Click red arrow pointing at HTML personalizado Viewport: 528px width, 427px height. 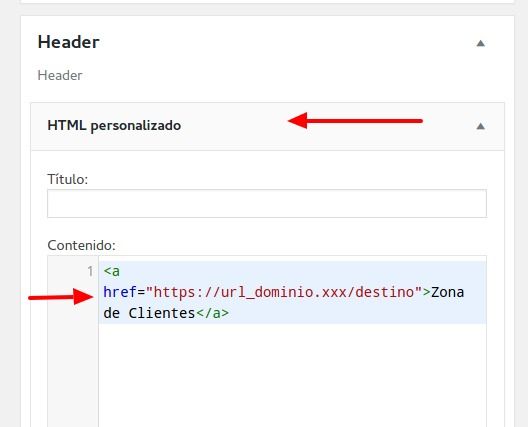[x=355, y=121]
